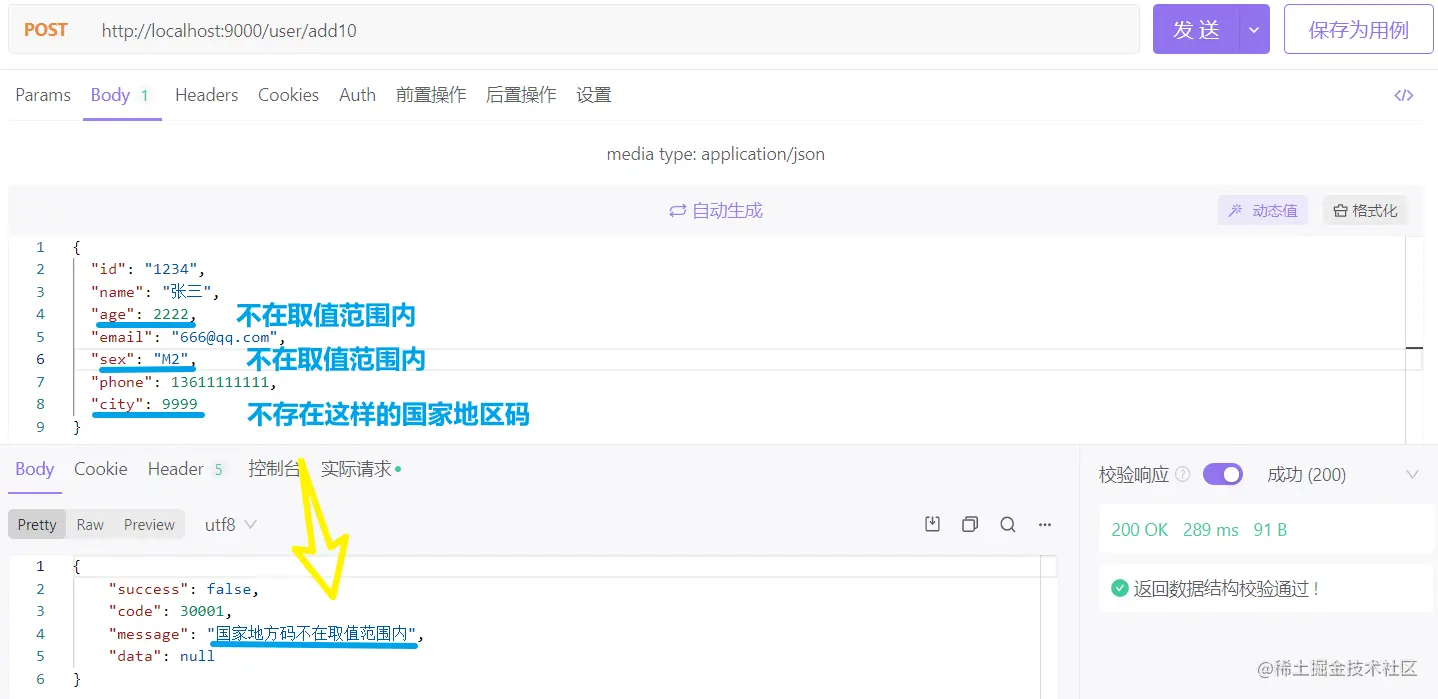This screenshot has width=1438, height=699.
Task: Click the "city": 9999 line in the editor
Action: (x=144, y=404)
